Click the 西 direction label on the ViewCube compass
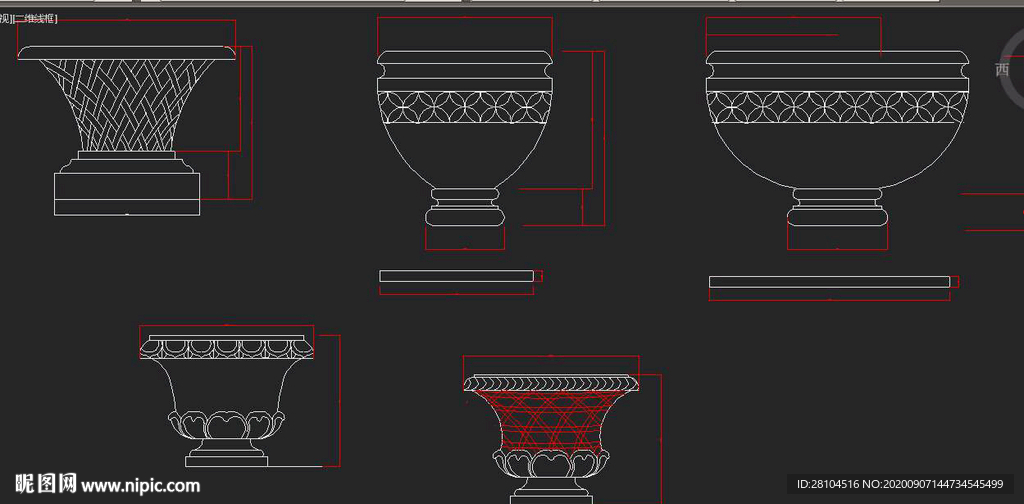This screenshot has width=1024, height=504. coord(1002,69)
